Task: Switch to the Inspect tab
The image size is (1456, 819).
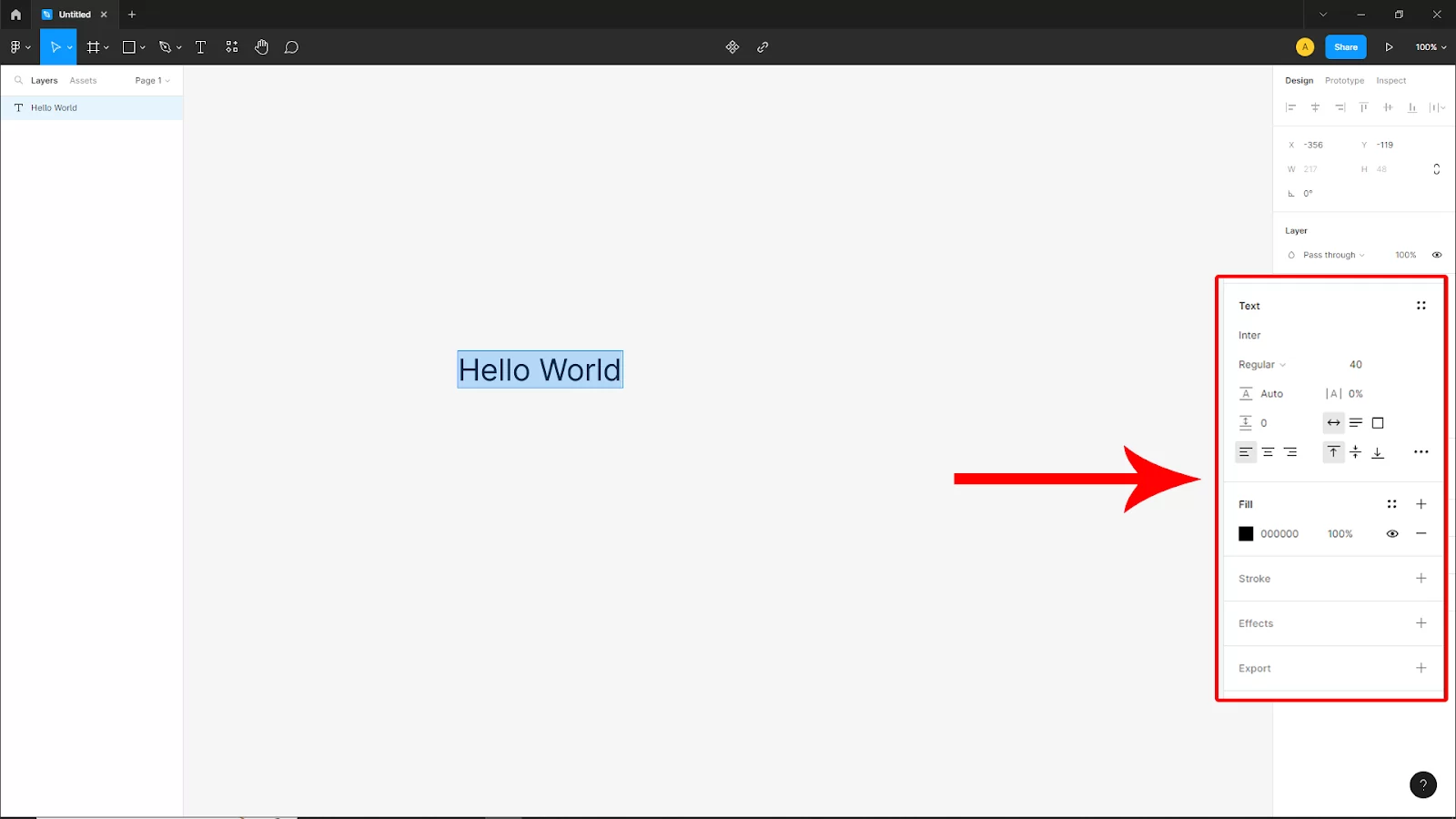Action: point(1390,80)
